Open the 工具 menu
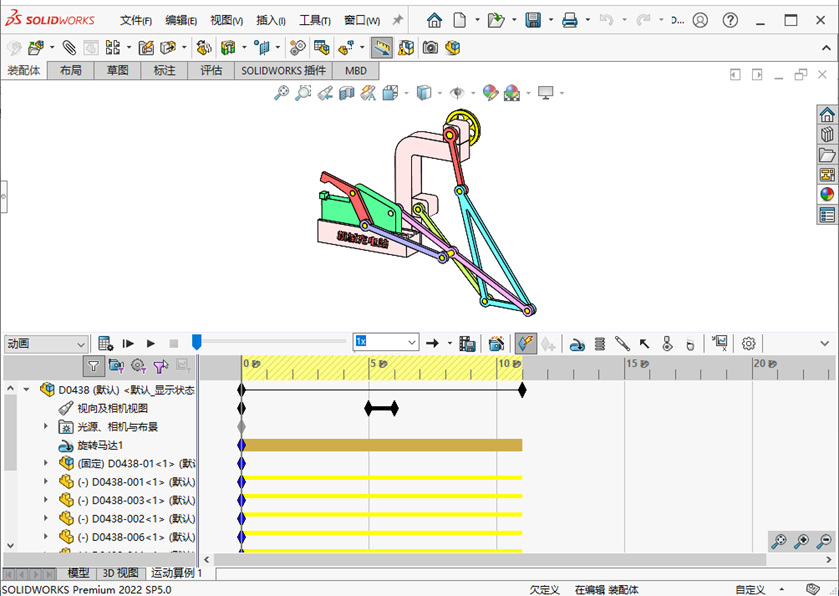This screenshot has width=839, height=596. point(314,20)
